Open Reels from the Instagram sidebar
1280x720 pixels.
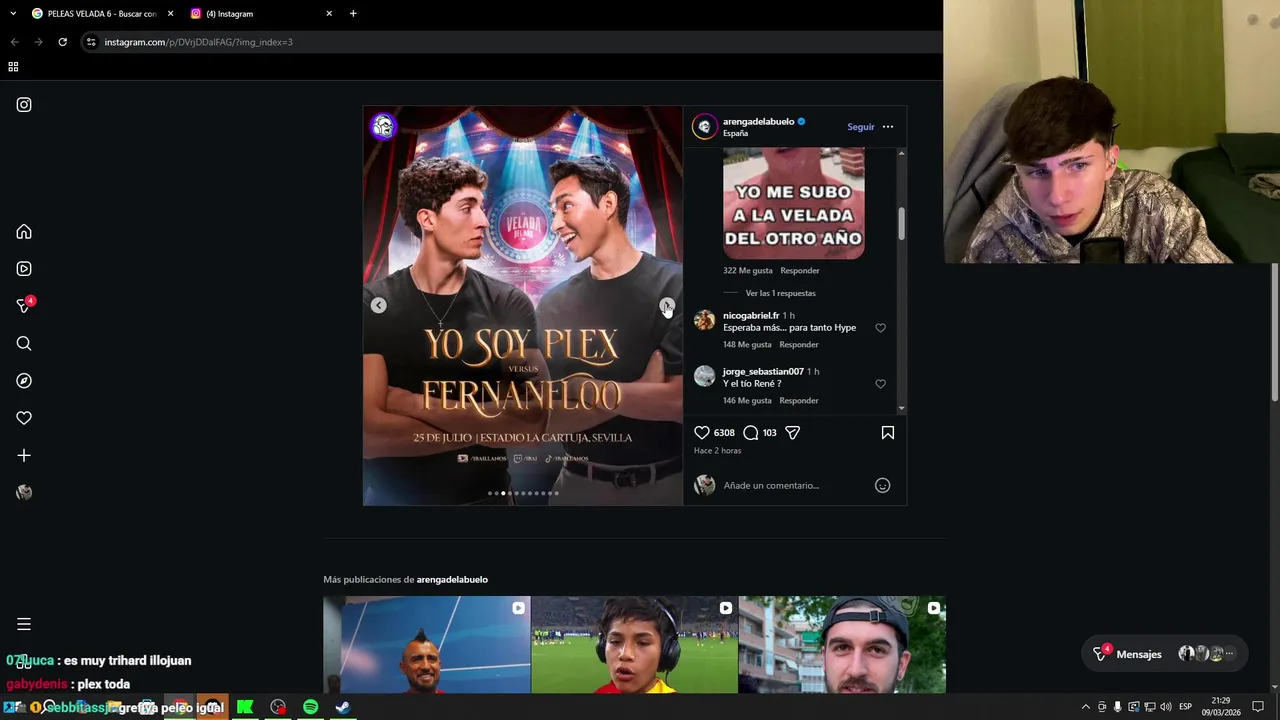(x=24, y=269)
